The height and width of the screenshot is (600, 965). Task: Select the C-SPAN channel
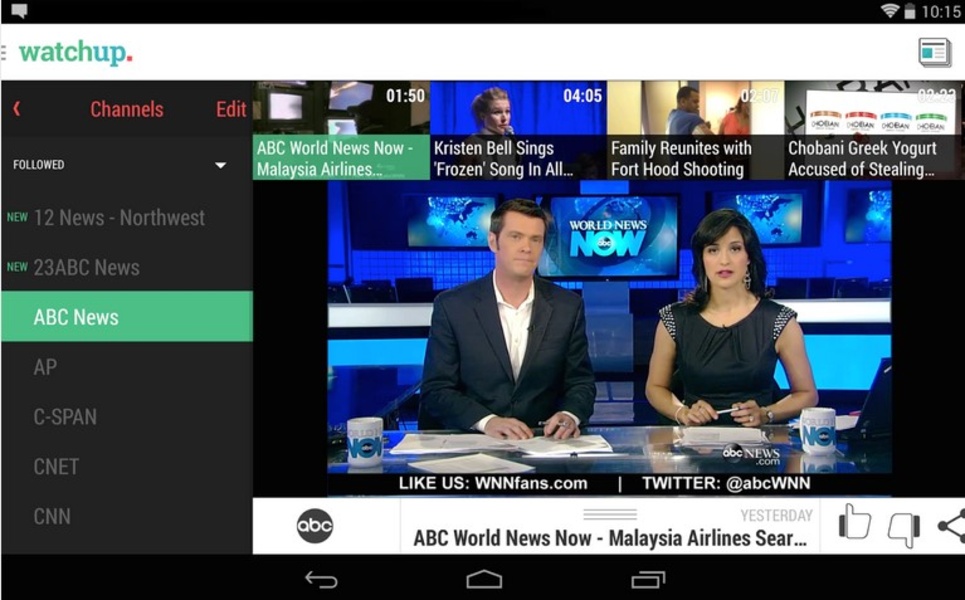pyautogui.click(x=127, y=417)
